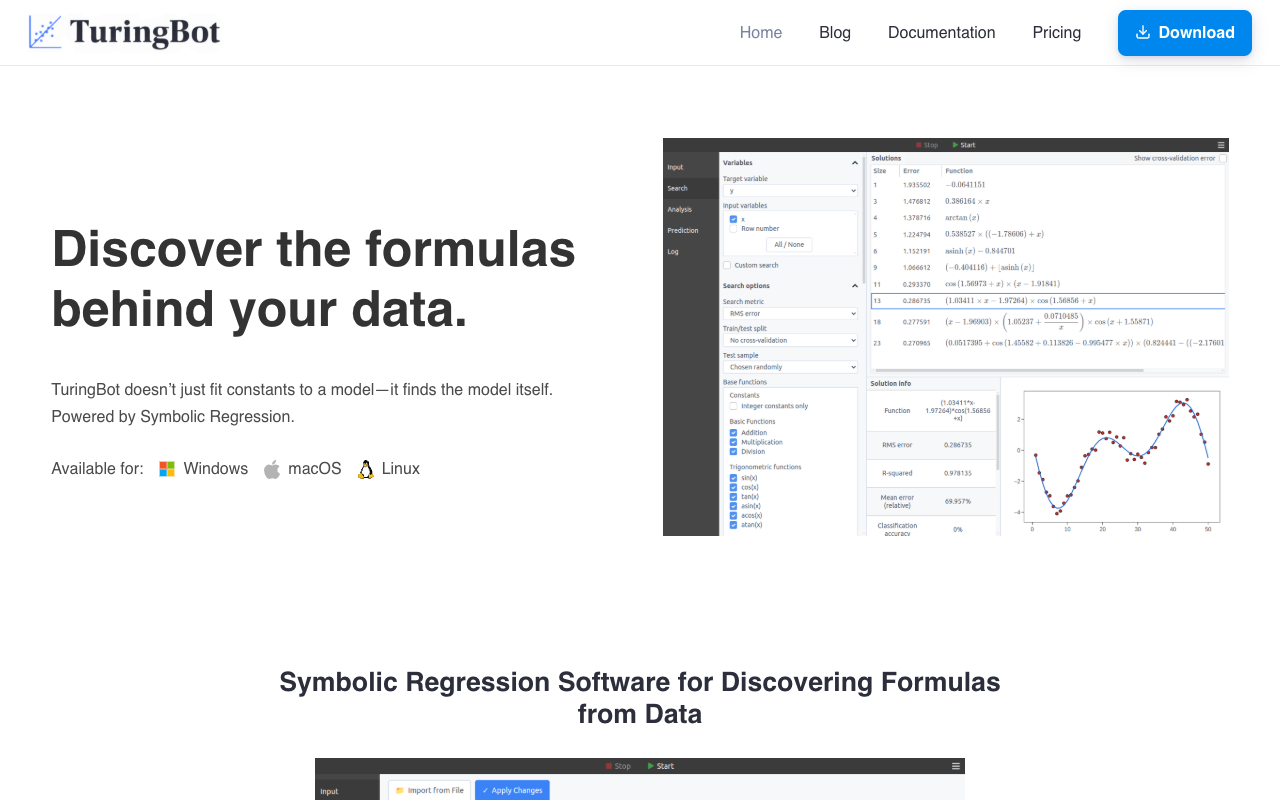Select the Analysis tab in app sidebar
1280x800 pixels.
coord(691,209)
